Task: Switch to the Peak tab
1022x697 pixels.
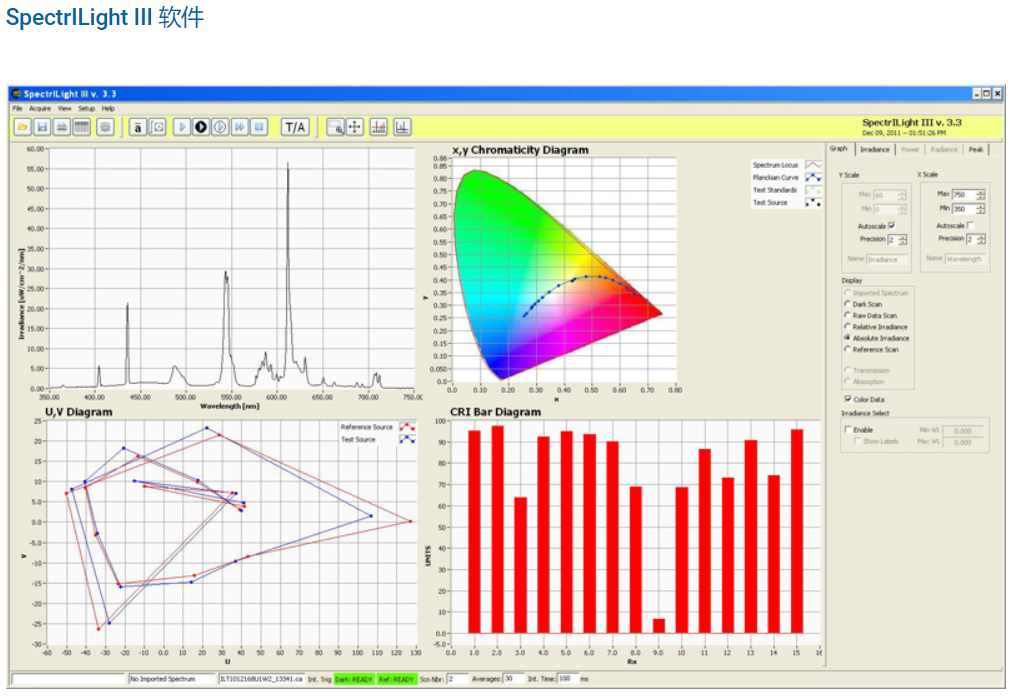Action: (976, 149)
